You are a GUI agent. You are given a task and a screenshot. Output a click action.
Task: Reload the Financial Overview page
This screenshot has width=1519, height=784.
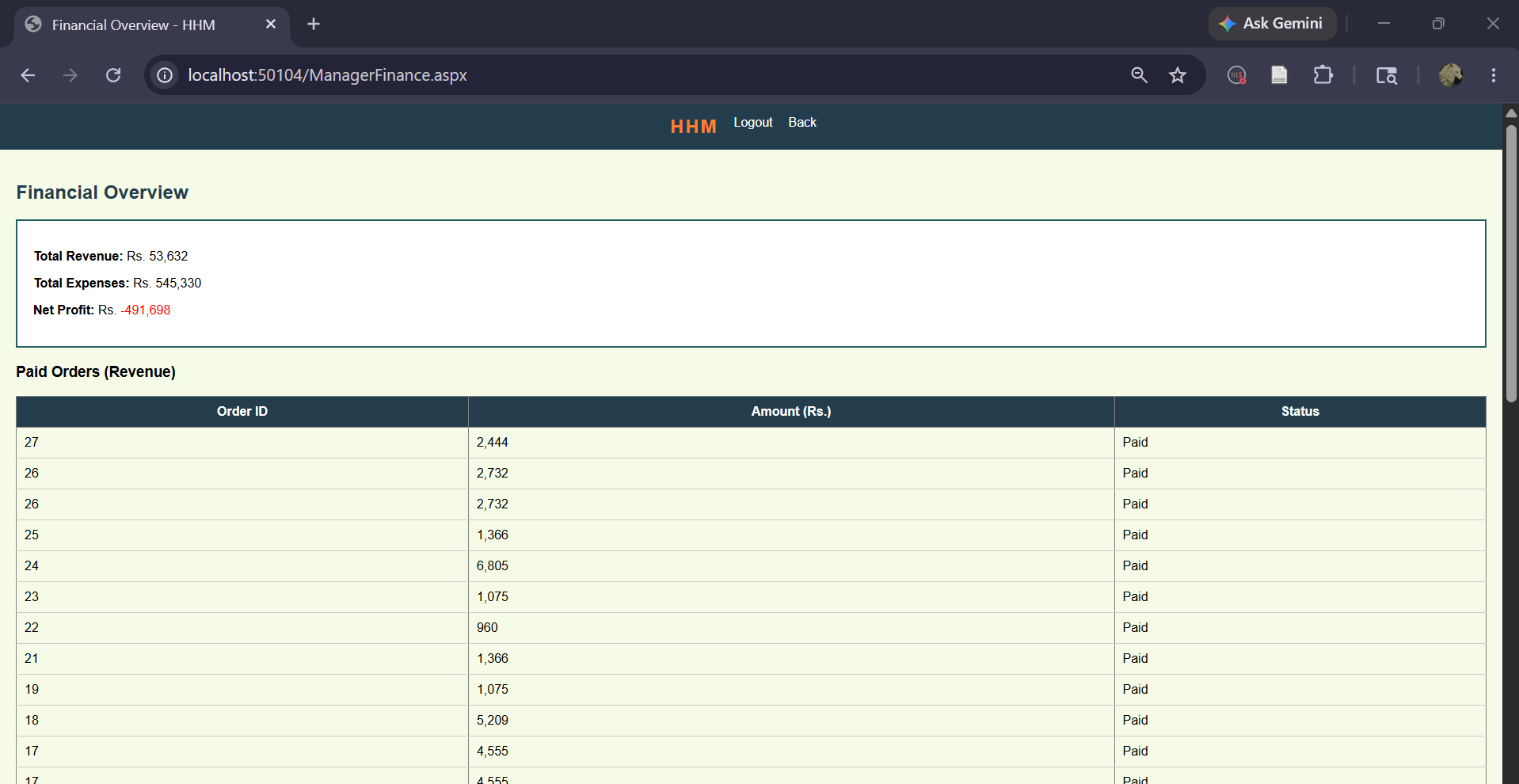coord(113,75)
